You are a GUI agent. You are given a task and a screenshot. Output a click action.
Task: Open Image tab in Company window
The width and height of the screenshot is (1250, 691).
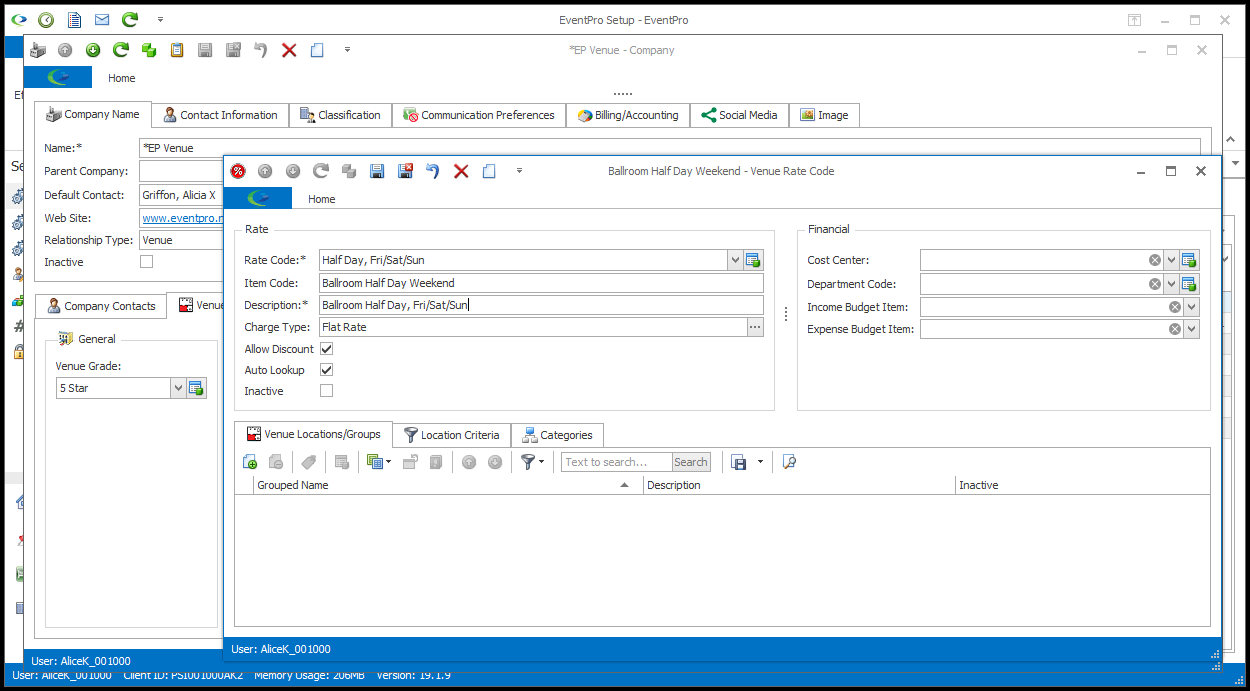coord(824,115)
